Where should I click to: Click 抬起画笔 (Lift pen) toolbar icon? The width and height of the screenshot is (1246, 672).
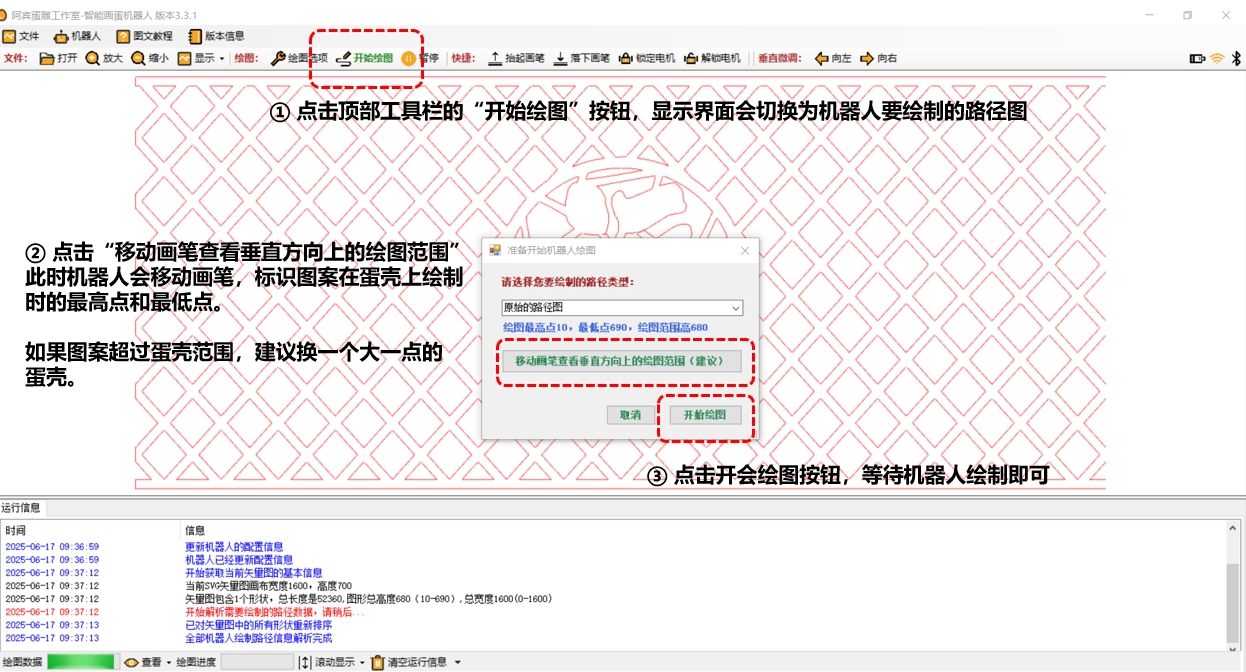click(495, 58)
